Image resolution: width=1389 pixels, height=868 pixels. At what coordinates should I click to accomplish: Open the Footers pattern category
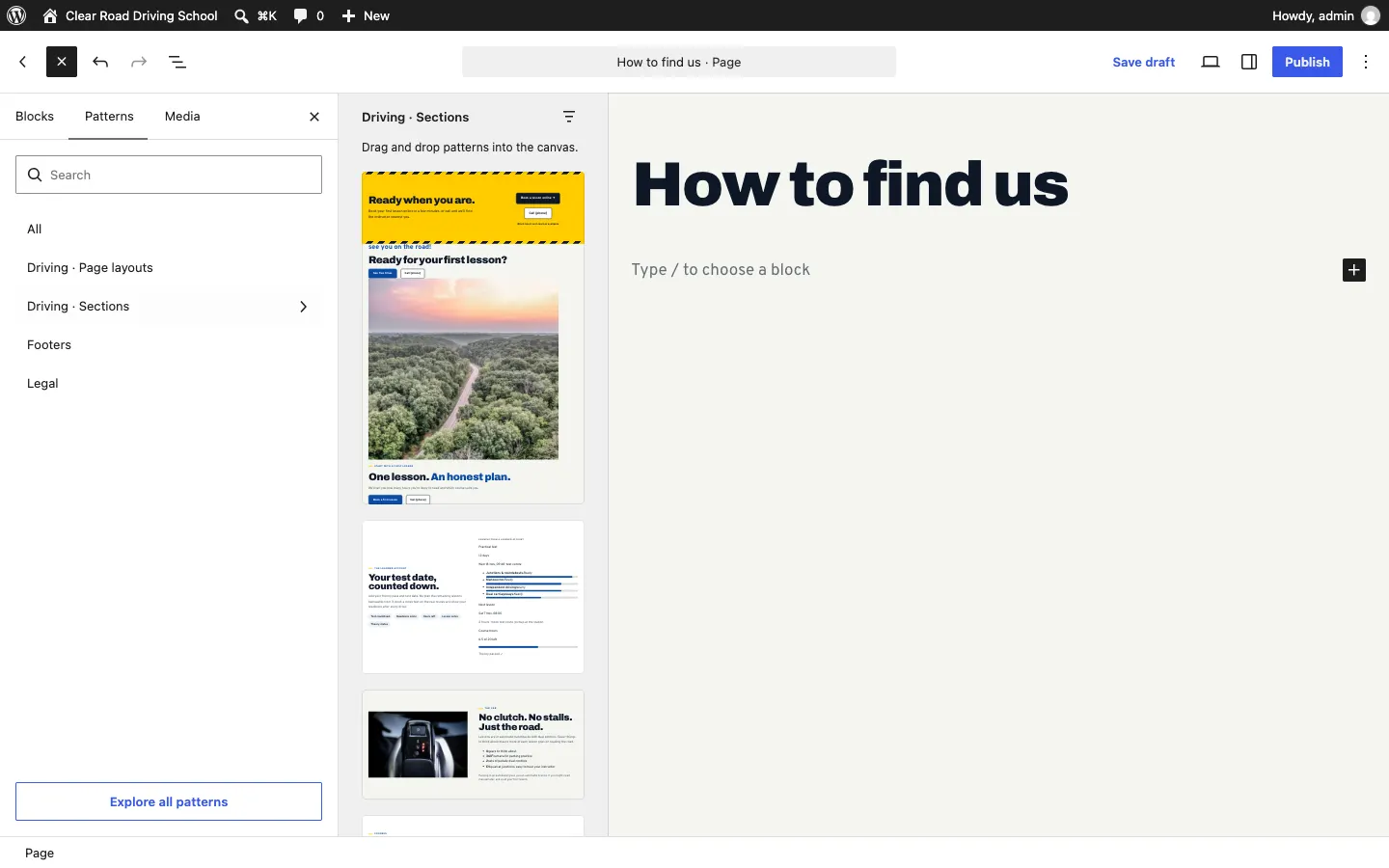(169, 345)
